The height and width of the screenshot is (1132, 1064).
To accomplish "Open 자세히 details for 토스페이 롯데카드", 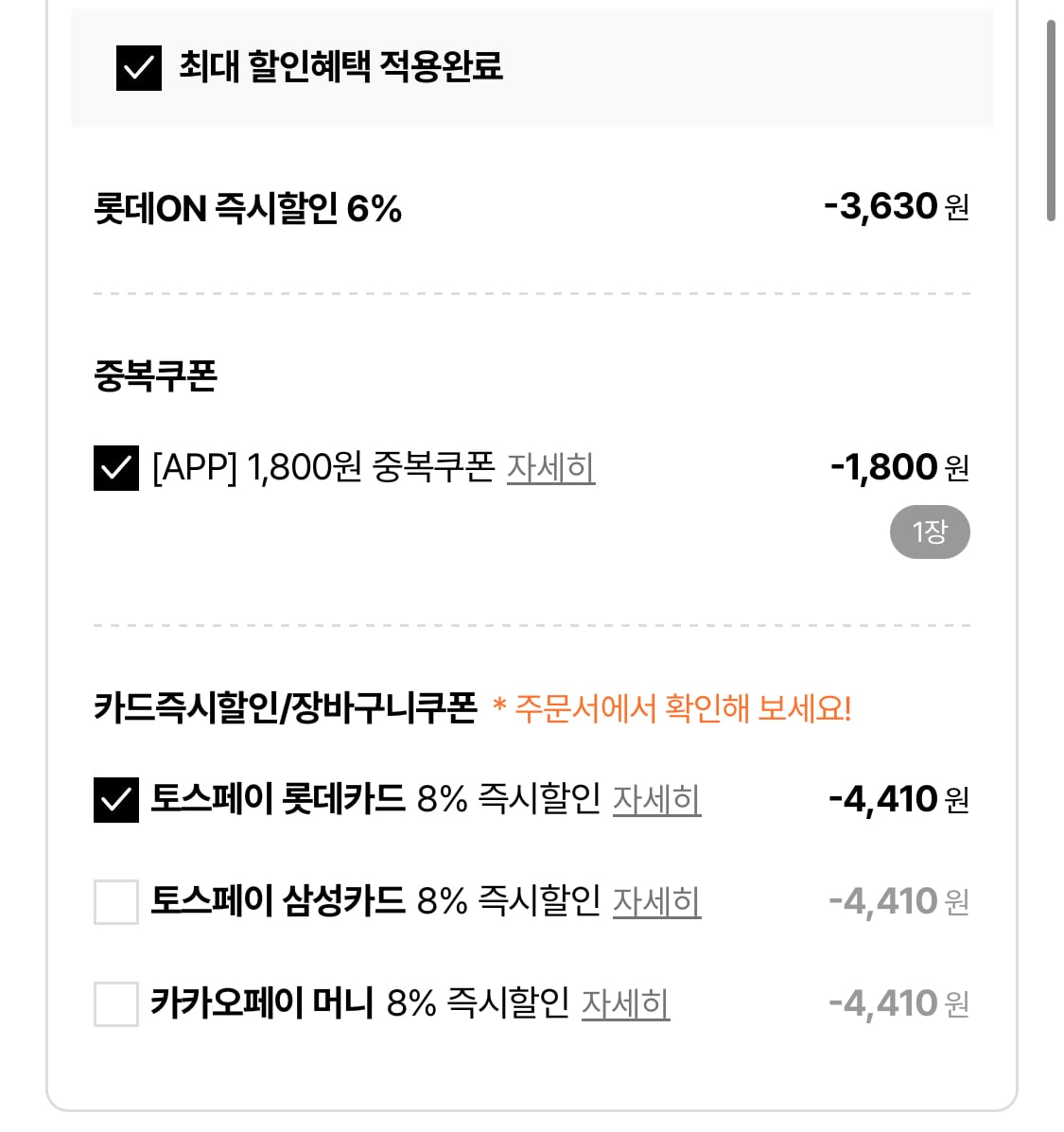I will [x=656, y=800].
